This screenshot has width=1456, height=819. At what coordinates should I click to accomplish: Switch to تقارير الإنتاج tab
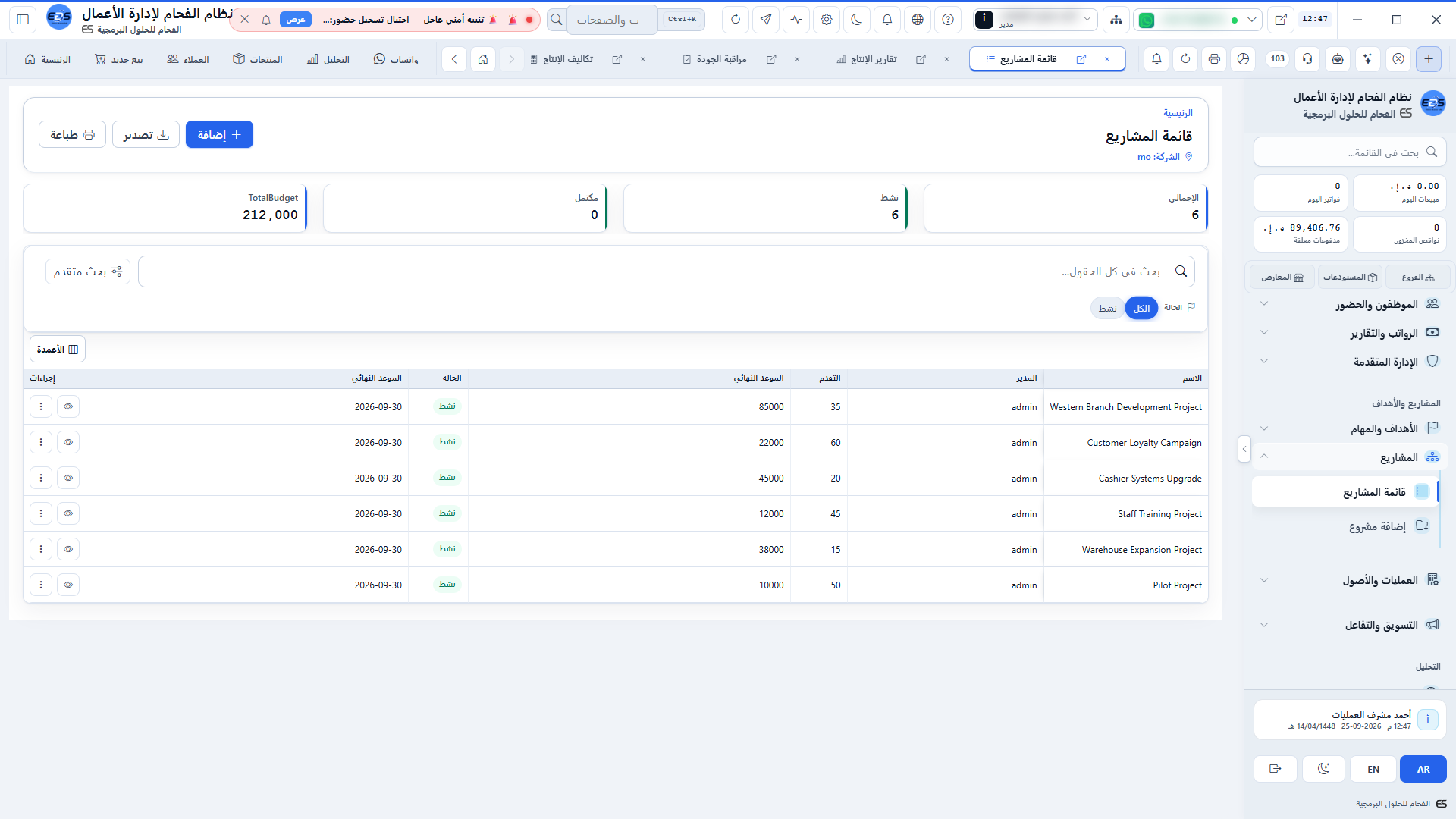(x=874, y=59)
